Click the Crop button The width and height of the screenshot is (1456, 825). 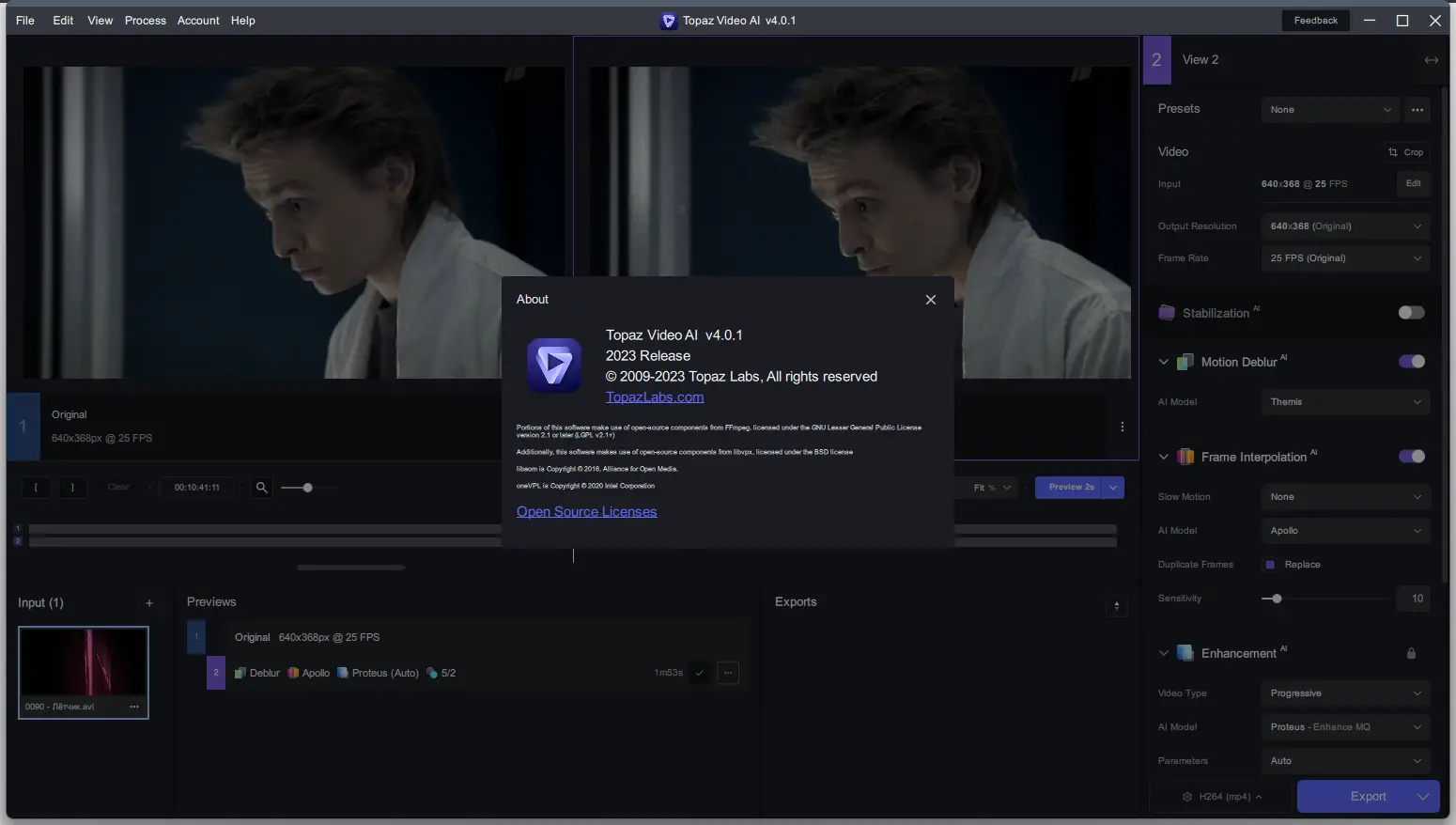[x=1406, y=152]
